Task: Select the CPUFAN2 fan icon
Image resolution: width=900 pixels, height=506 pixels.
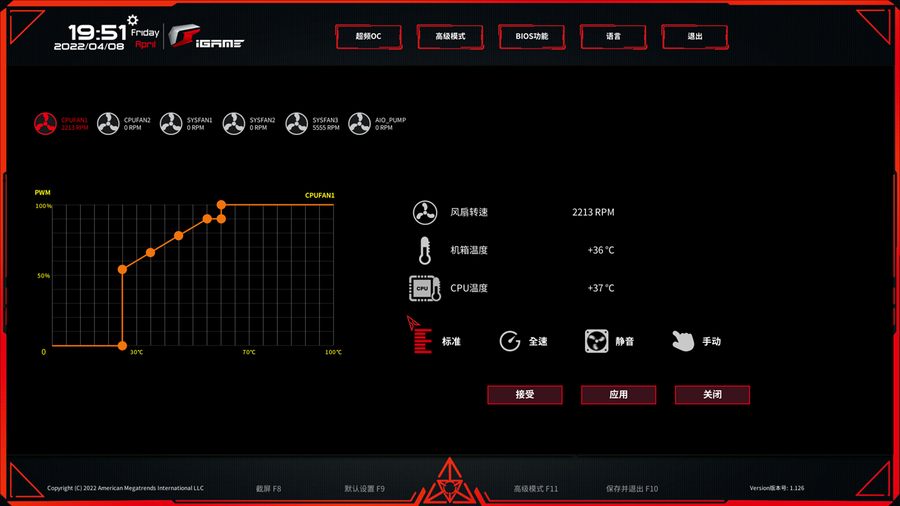Action: 108,124
